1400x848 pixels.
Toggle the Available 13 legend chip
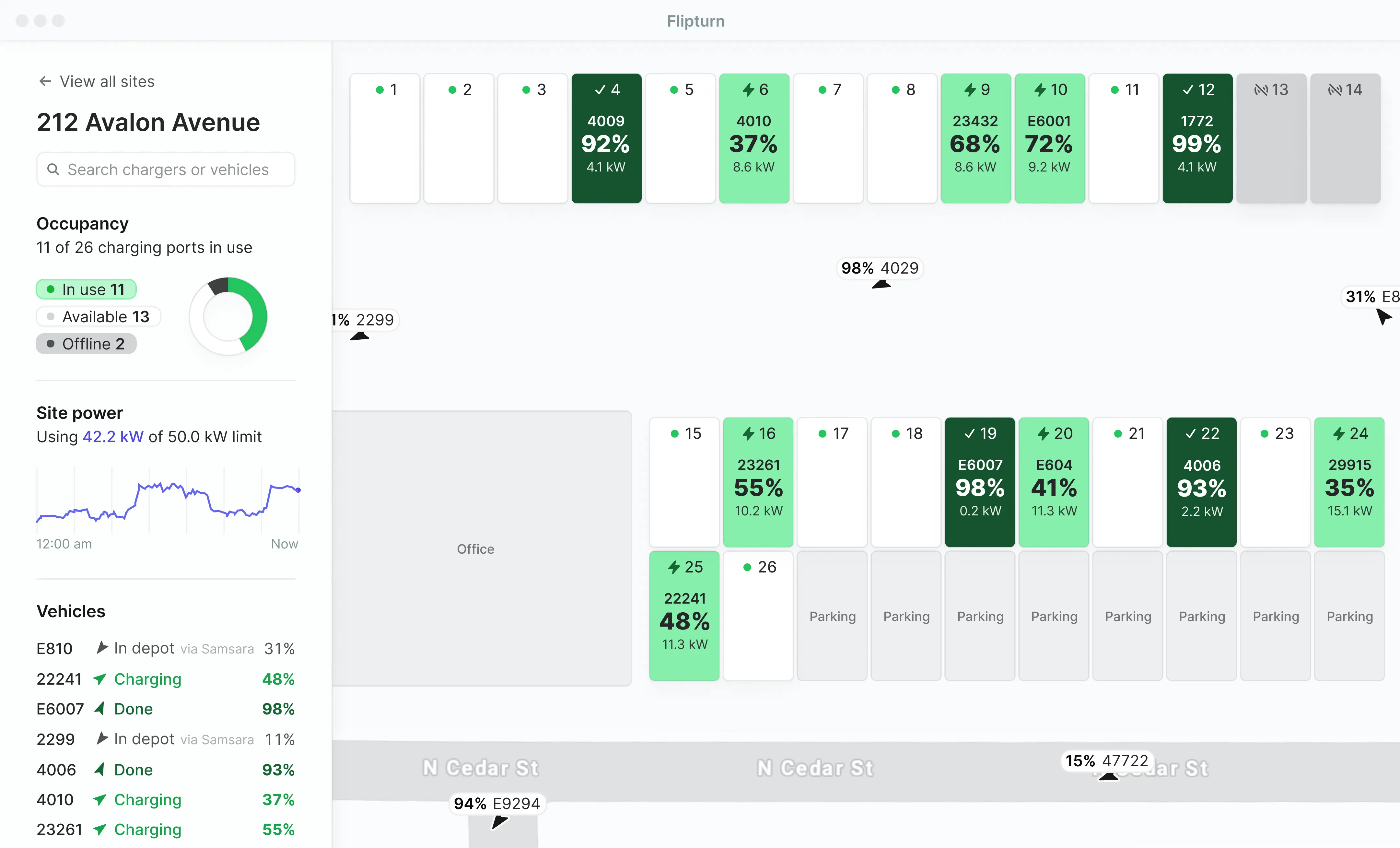click(98, 317)
